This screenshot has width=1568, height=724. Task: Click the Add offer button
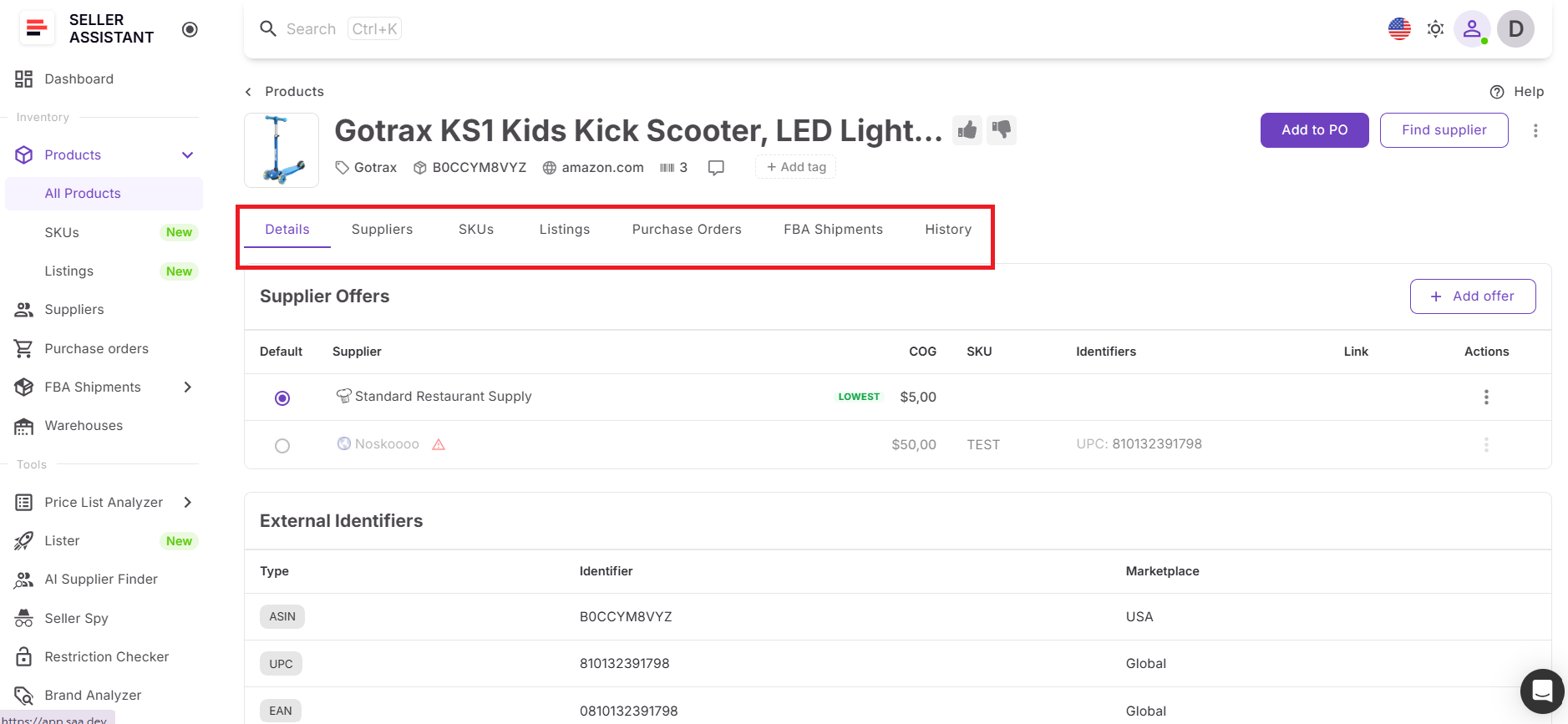[1473, 296]
